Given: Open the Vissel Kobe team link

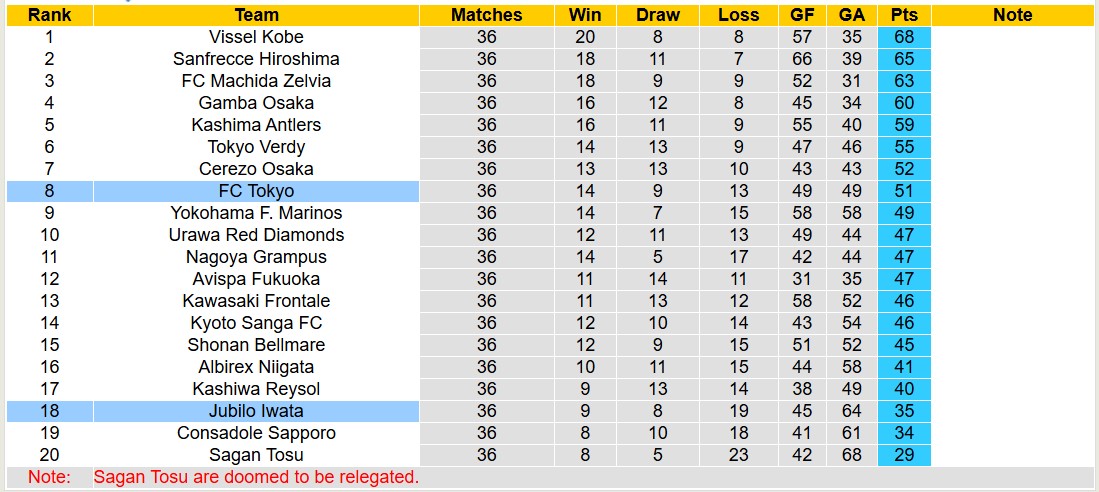Looking at the screenshot, I should [256, 37].
